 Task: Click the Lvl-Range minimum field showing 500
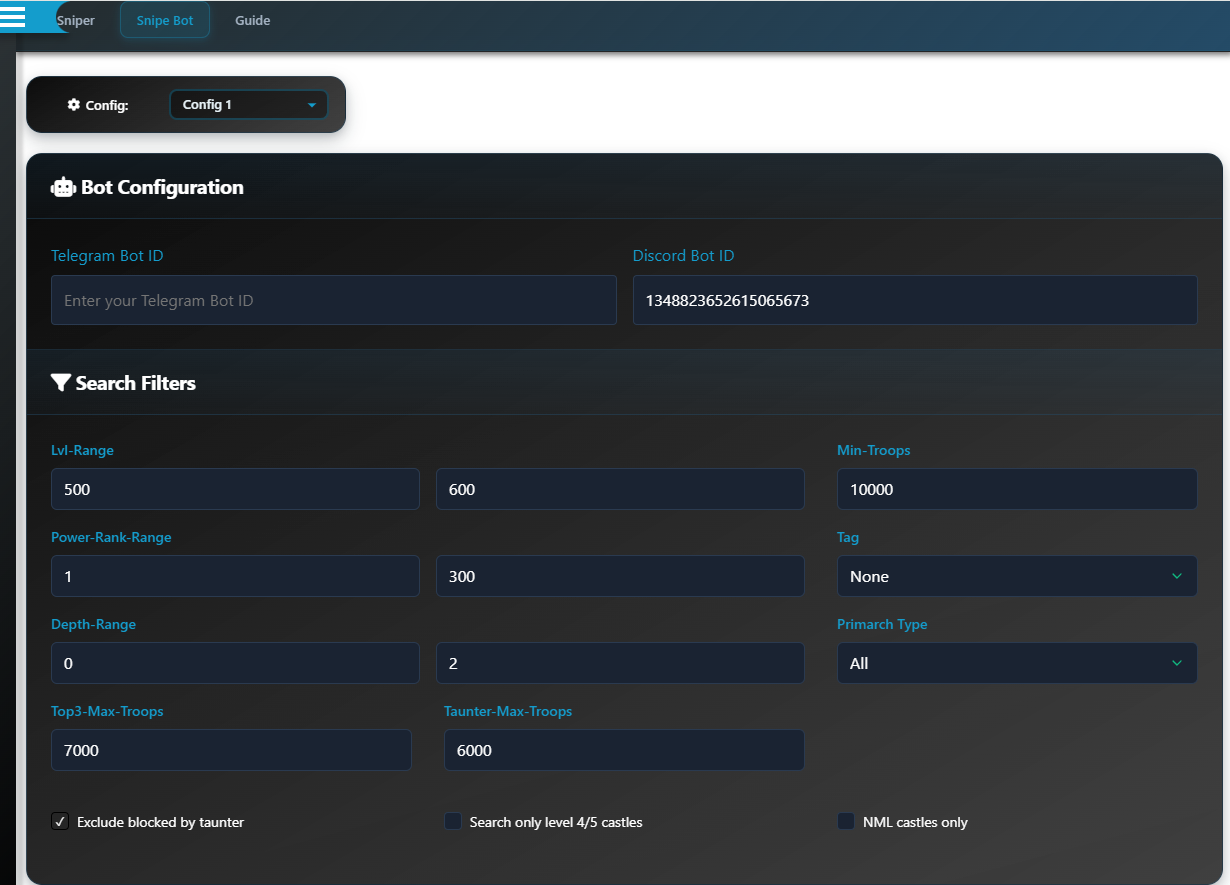[235, 490]
